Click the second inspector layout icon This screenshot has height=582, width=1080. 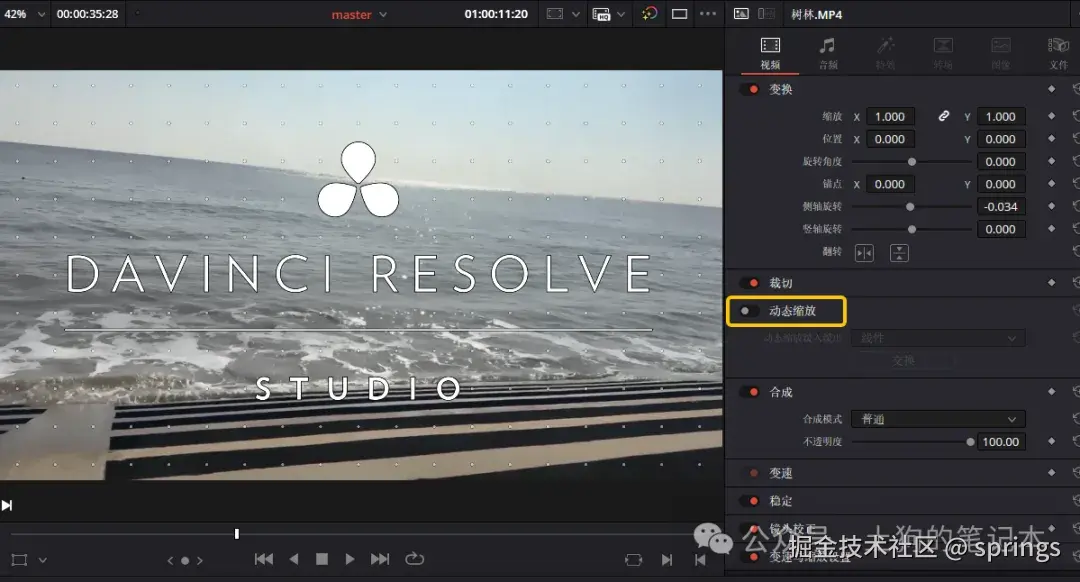pos(766,14)
